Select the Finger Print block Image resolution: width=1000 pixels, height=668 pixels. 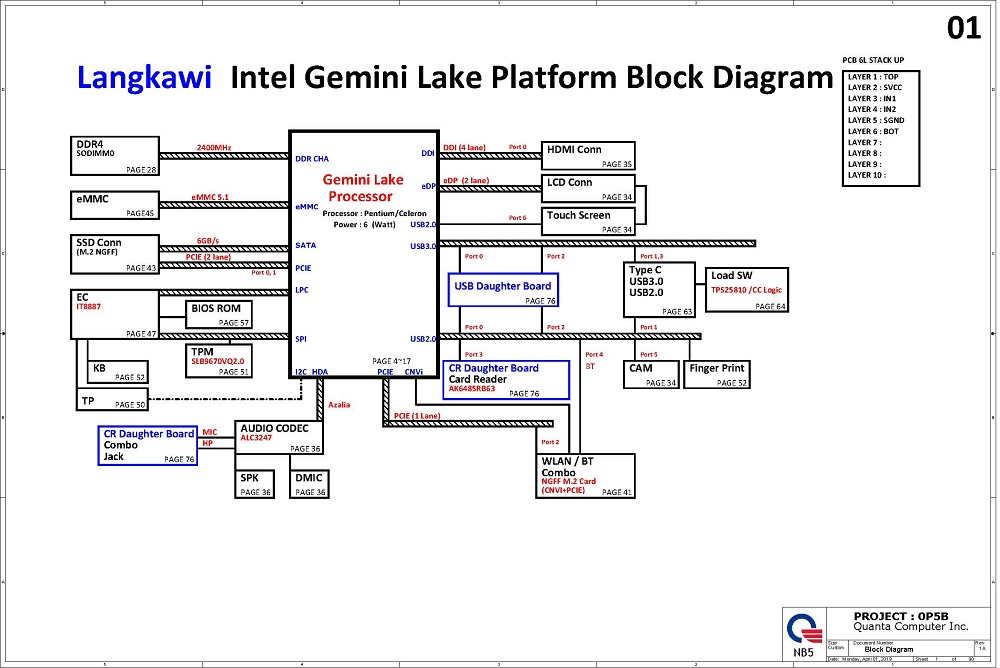pos(717,375)
